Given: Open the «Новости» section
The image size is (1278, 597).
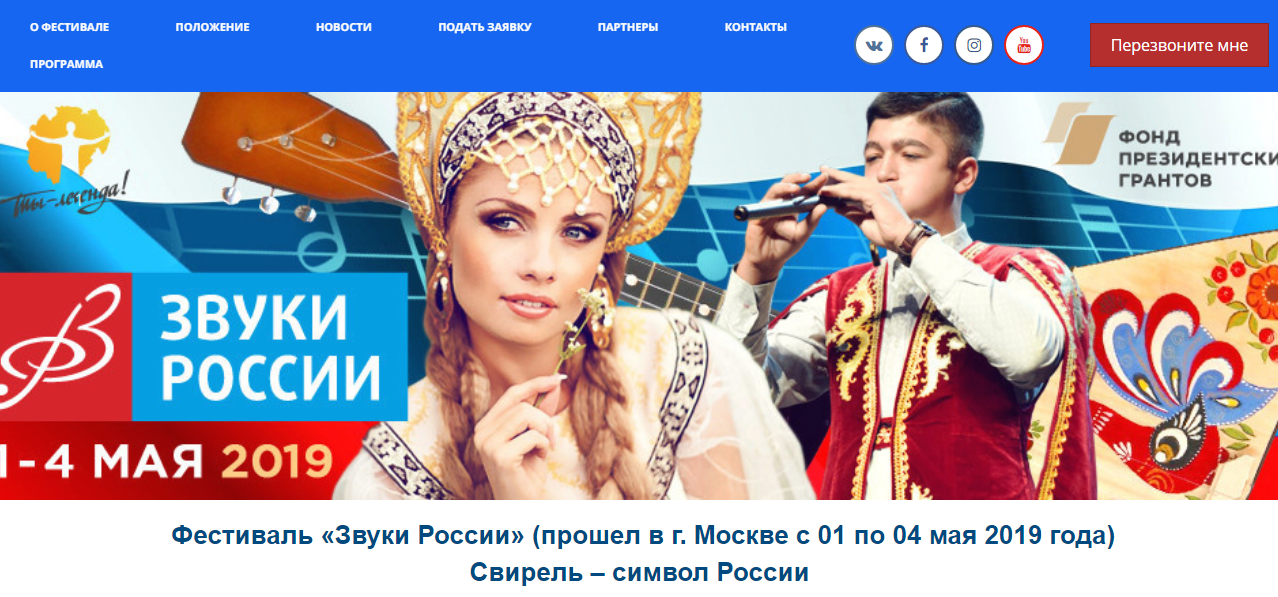Looking at the screenshot, I should tap(344, 27).
